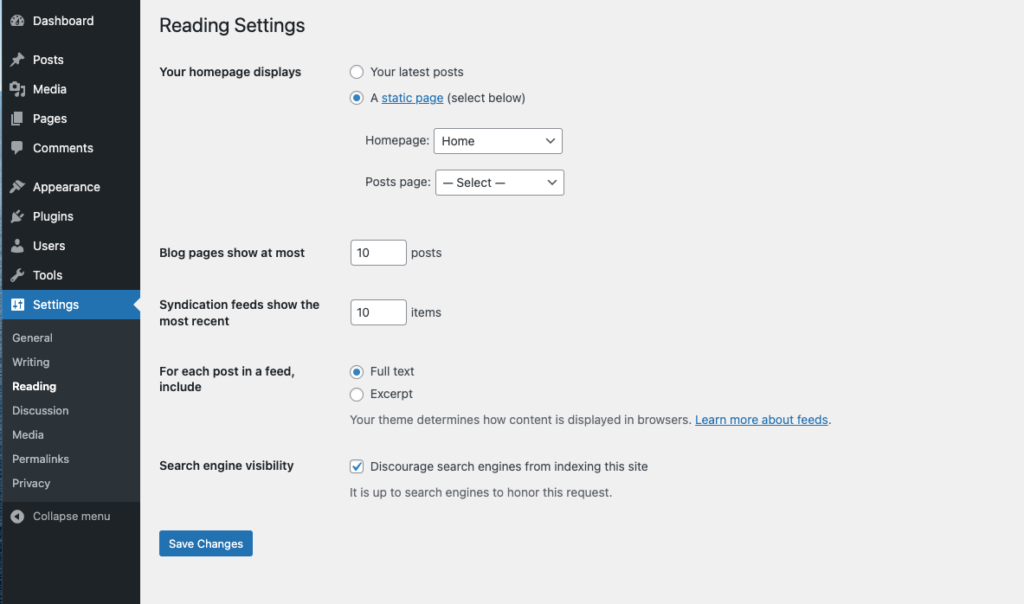Click the Plugins plug icon
The height and width of the screenshot is (604, 1024).
click(16, 216)
